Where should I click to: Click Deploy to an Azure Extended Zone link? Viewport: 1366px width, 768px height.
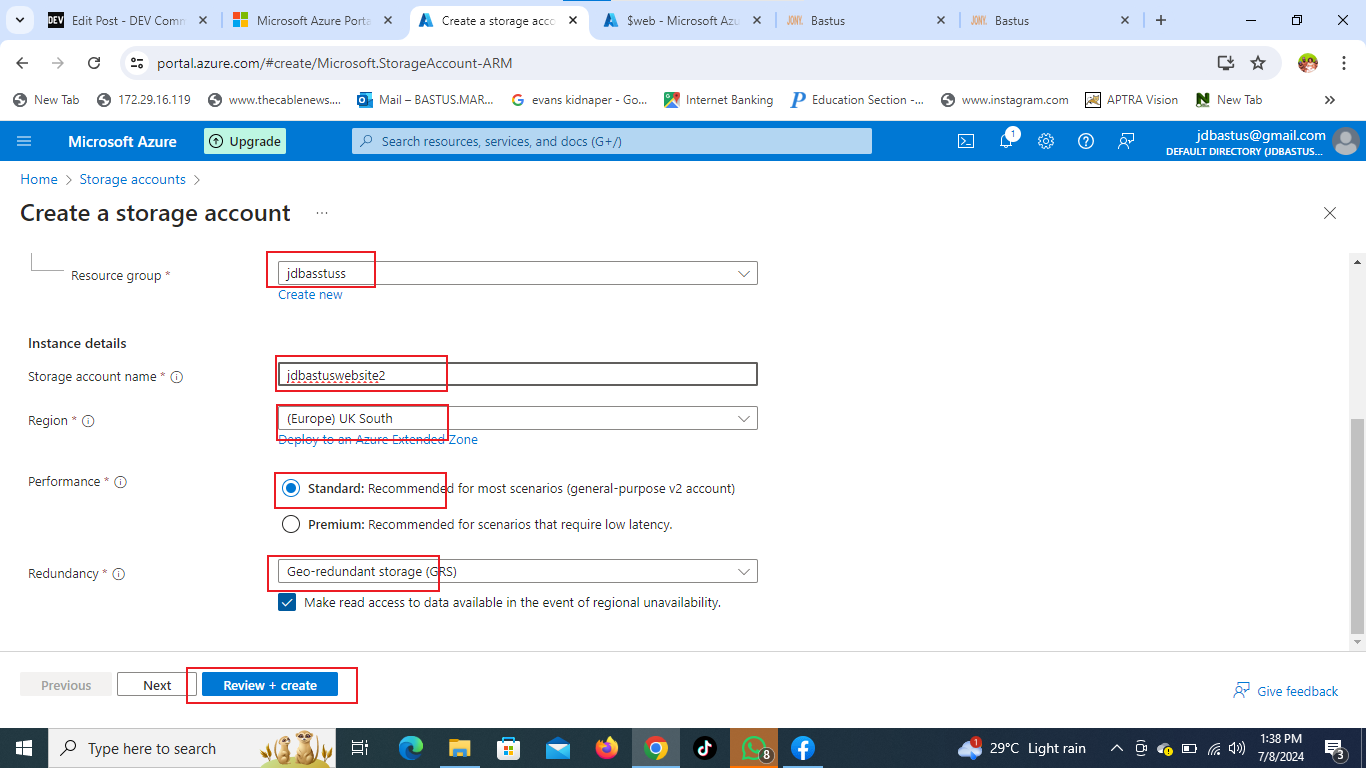pos(378,440)
